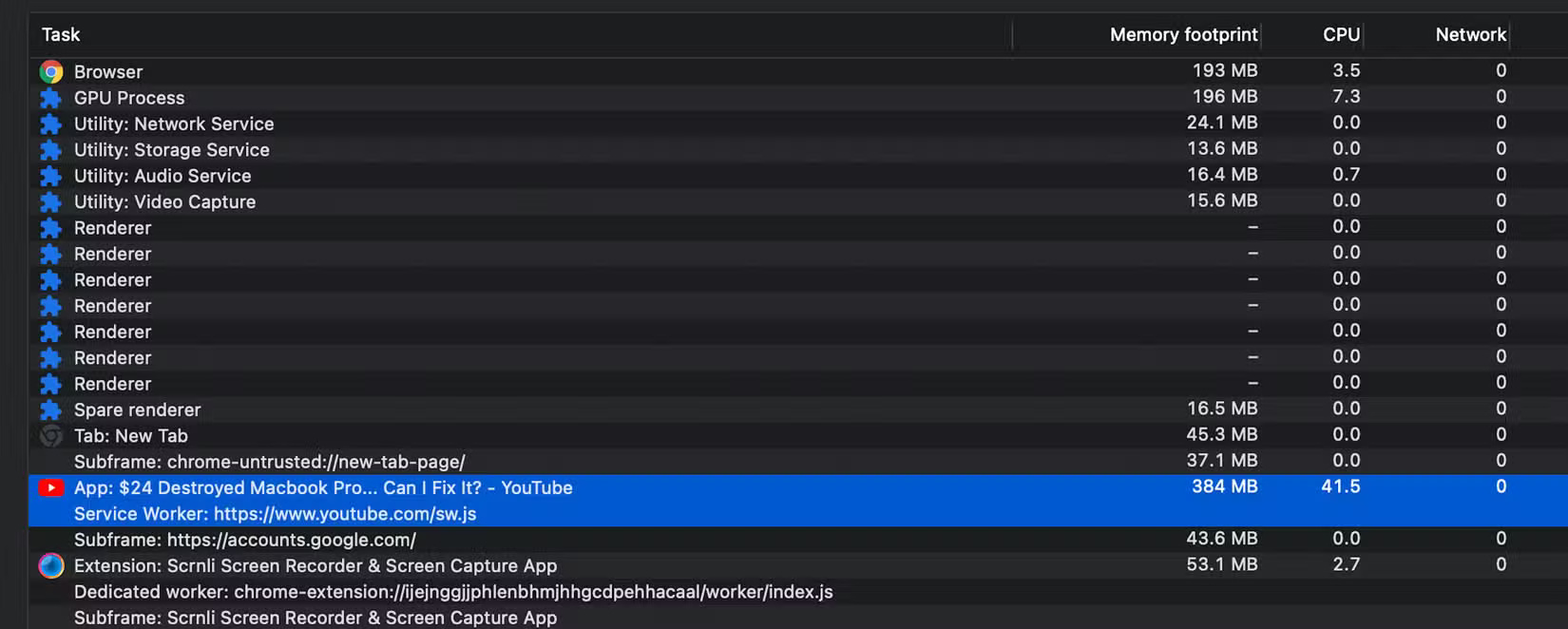Select Subframe: chrome-untrusted://new-tab-page/ row
This screenshot has width=1568, height=629.
(x=798, y=462)
